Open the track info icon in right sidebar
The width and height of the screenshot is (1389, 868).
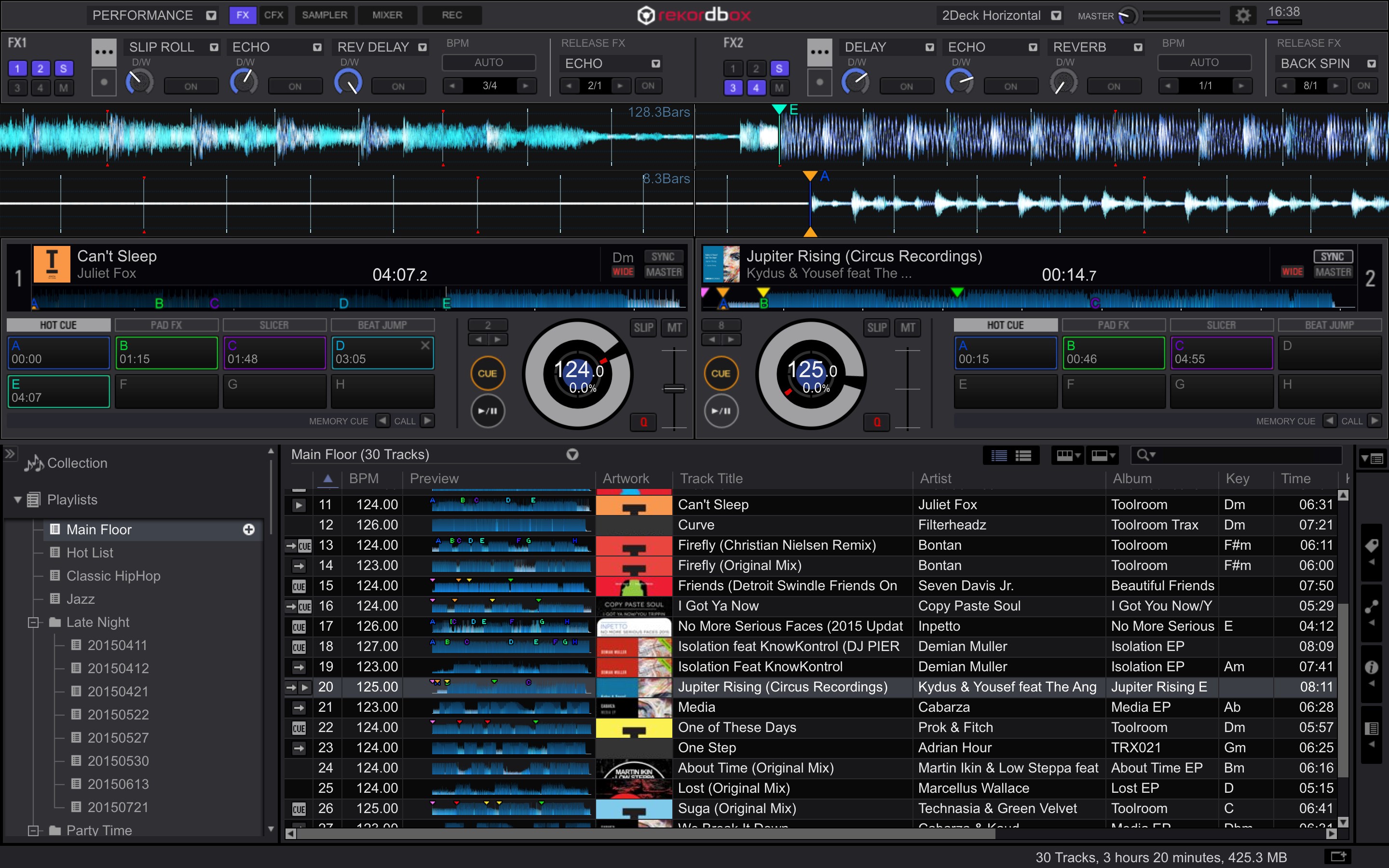point(1371,667)
